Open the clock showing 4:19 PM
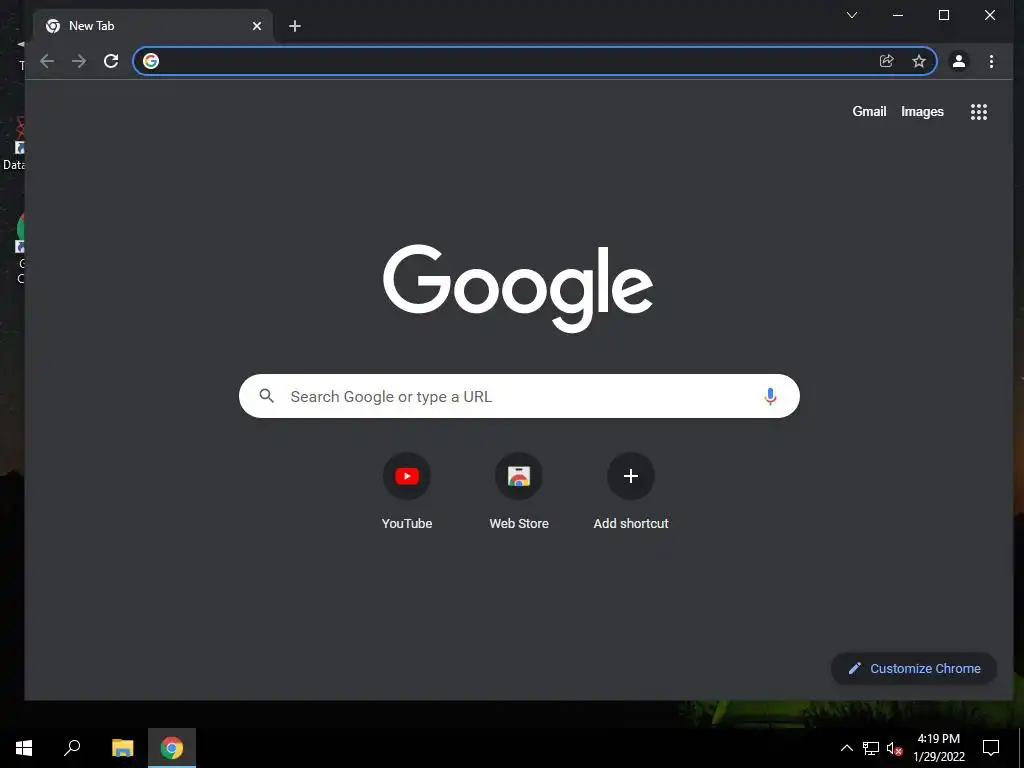The width and height of the screenshot is (1024, 768). click(938, 748)
